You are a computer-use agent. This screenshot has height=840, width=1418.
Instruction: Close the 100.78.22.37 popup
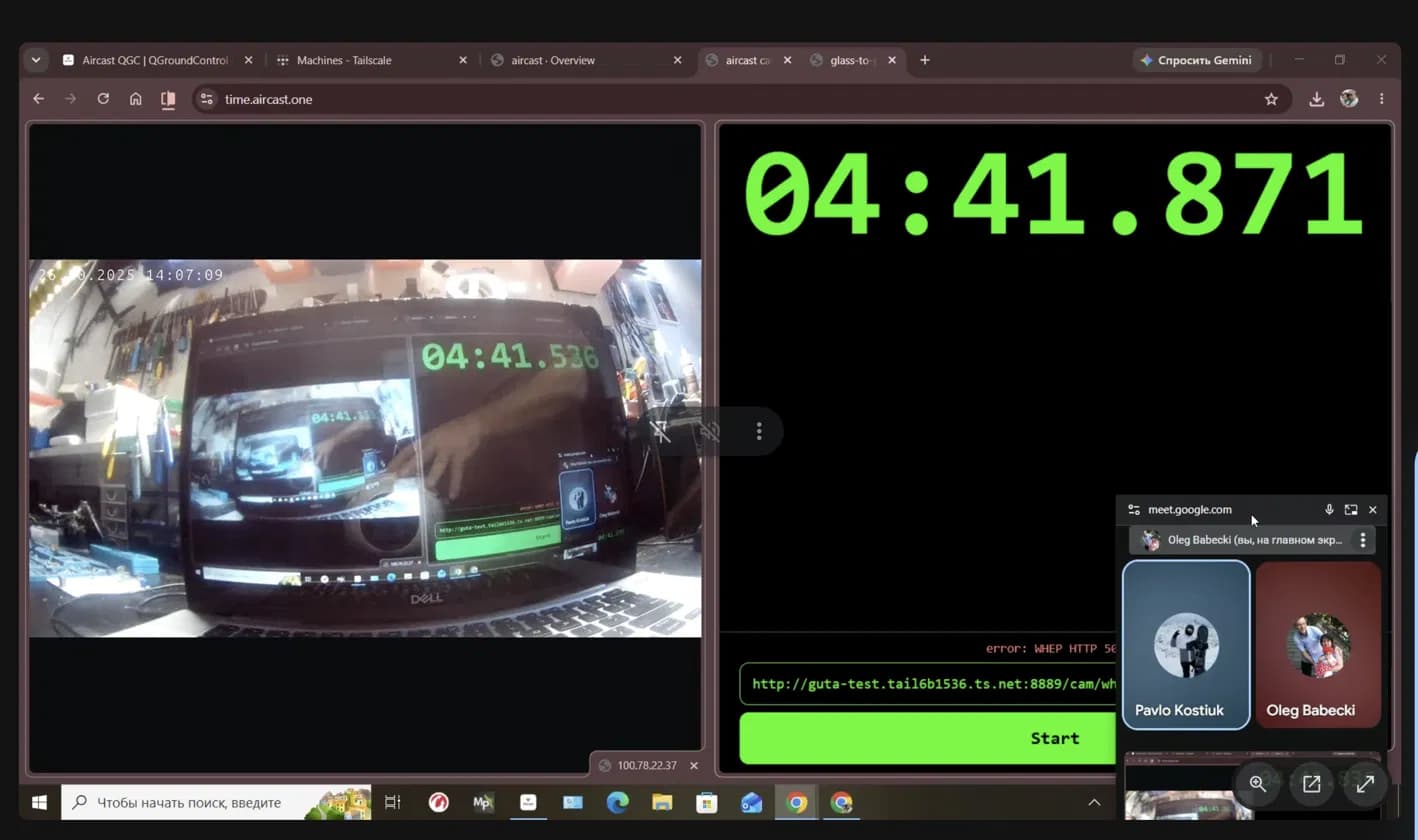694,765
